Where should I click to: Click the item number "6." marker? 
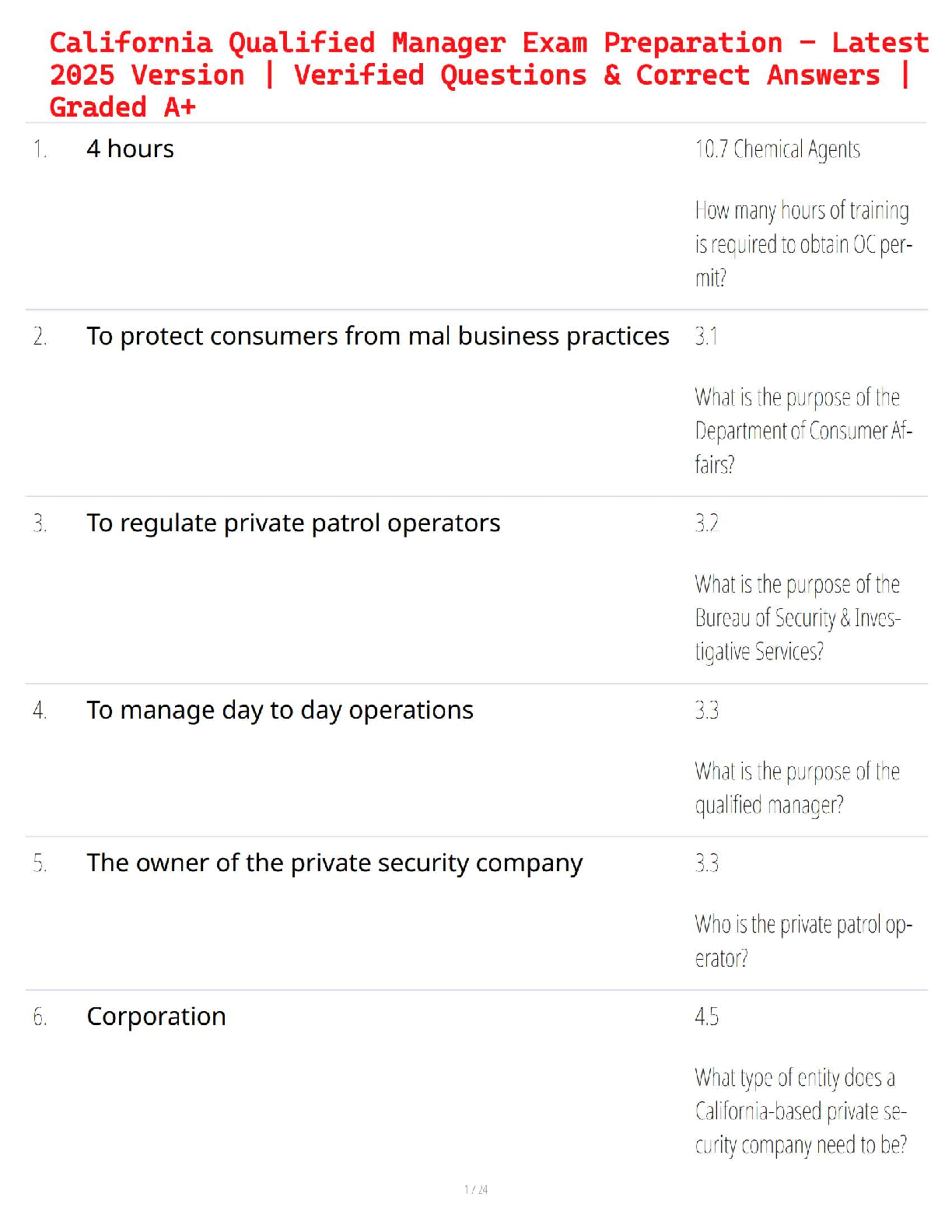(x=40, y=1017)
